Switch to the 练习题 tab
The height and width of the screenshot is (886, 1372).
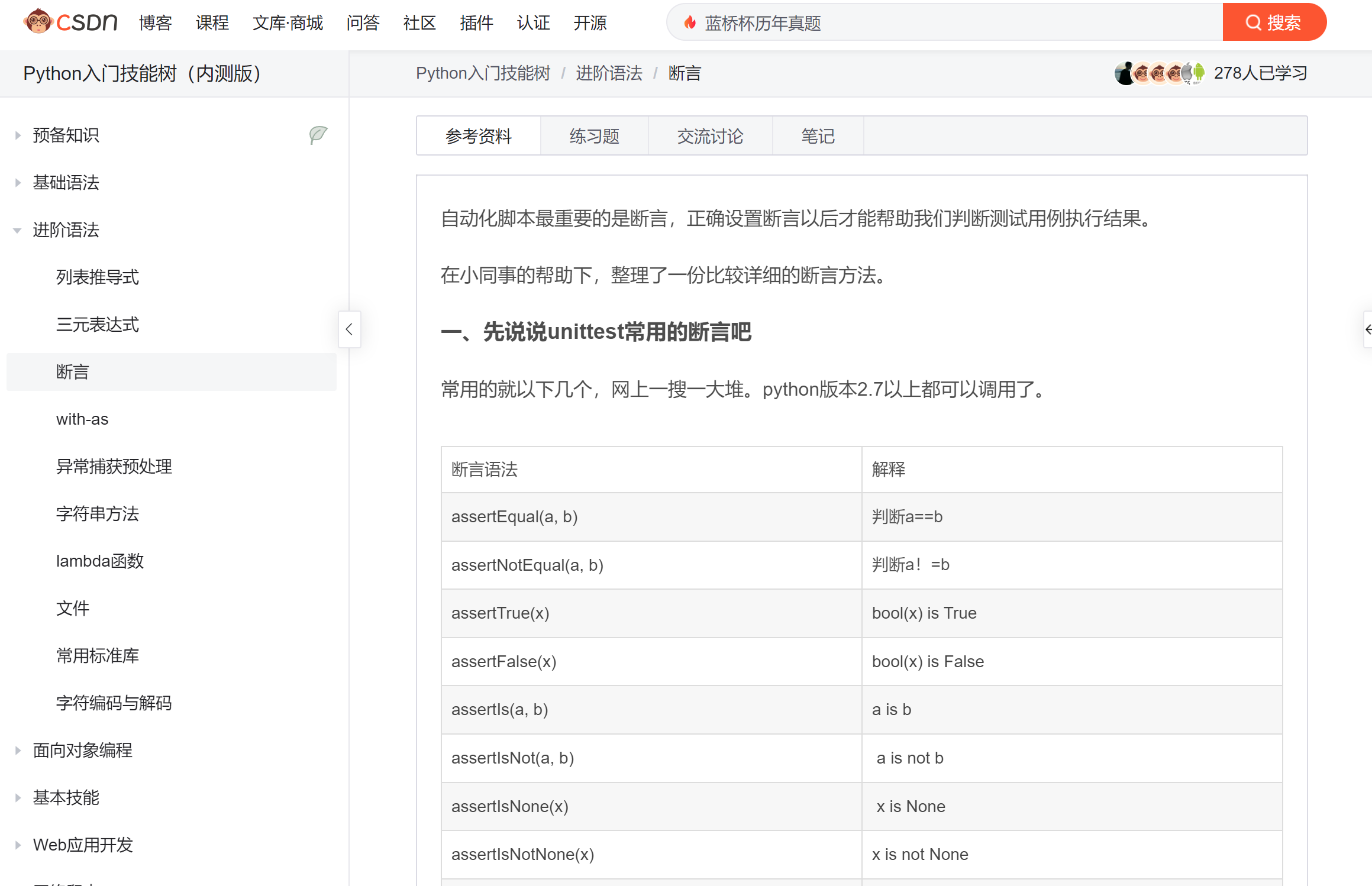click(x=594, y=137)
